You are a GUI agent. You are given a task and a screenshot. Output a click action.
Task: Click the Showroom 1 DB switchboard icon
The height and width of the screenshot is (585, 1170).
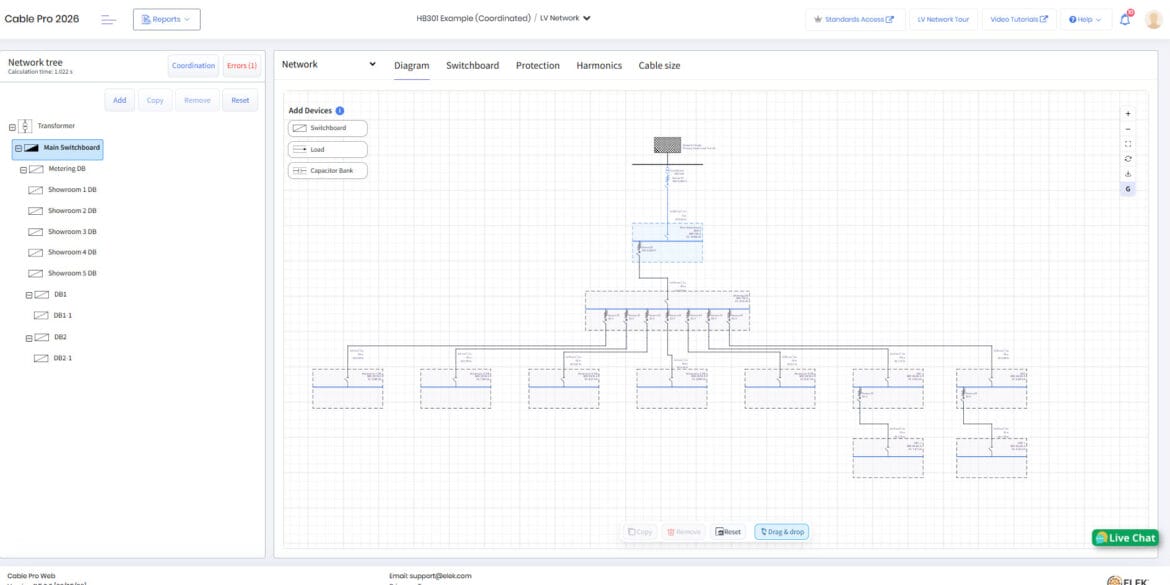(x=35, y=190)
